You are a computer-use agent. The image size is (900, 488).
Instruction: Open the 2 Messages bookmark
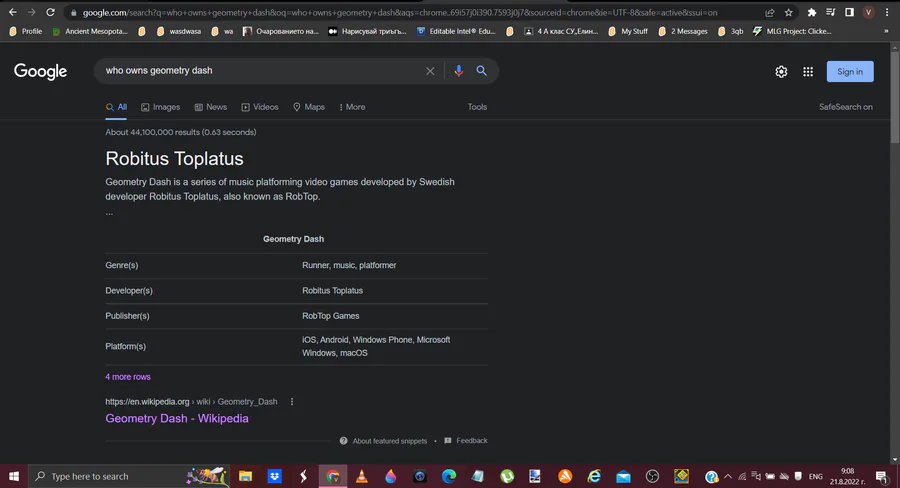click(x=683, y=31)
